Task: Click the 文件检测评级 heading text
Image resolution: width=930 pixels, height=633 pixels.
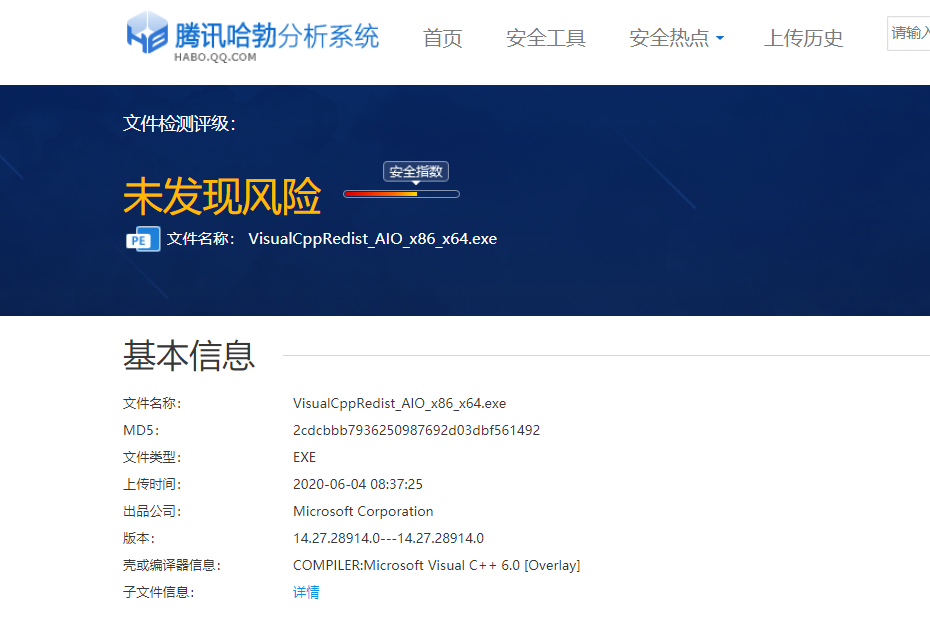Action: 179,123
